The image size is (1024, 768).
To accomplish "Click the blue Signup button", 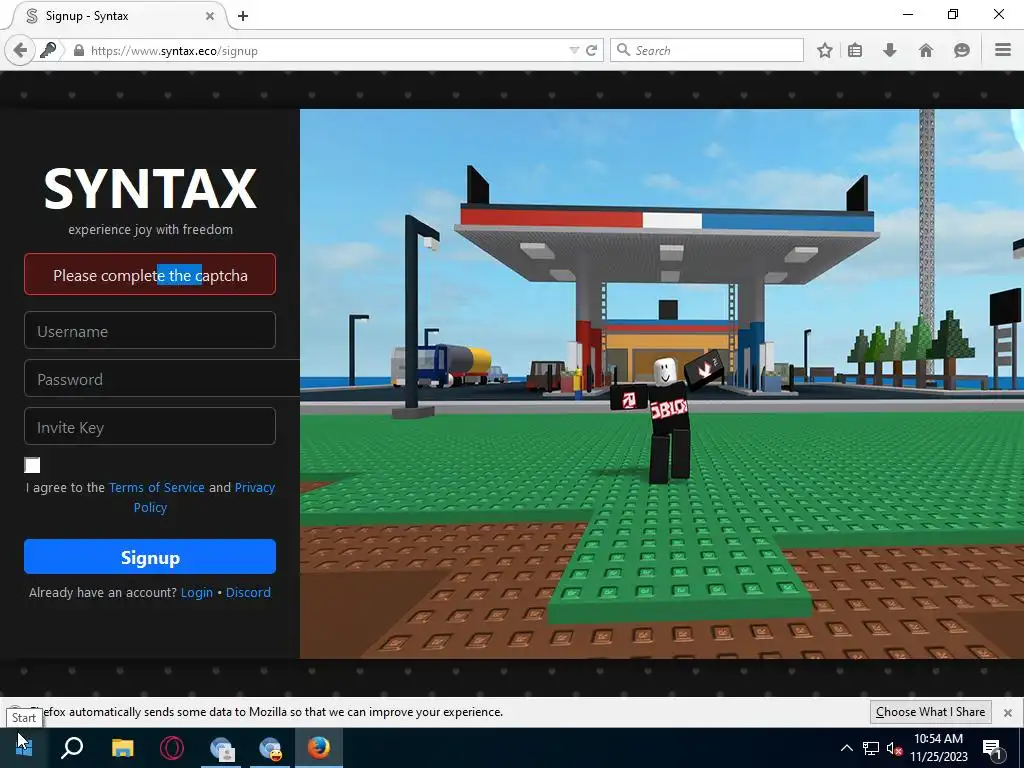I will 150,557.
